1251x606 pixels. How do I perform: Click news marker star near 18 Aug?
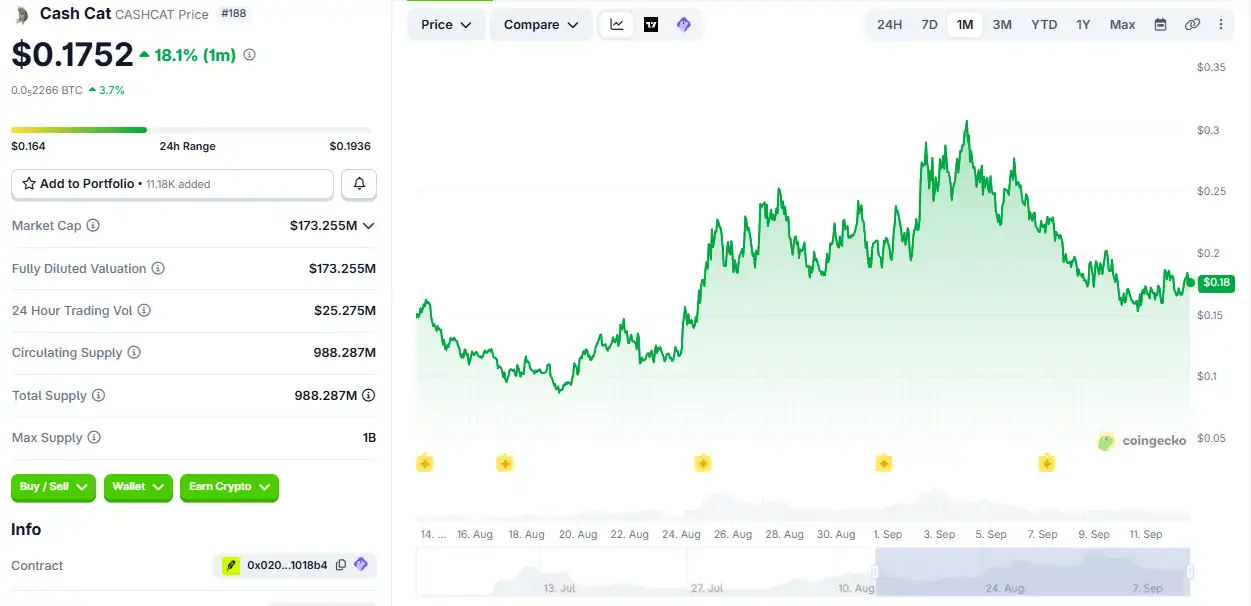click(x=505, y=463)
